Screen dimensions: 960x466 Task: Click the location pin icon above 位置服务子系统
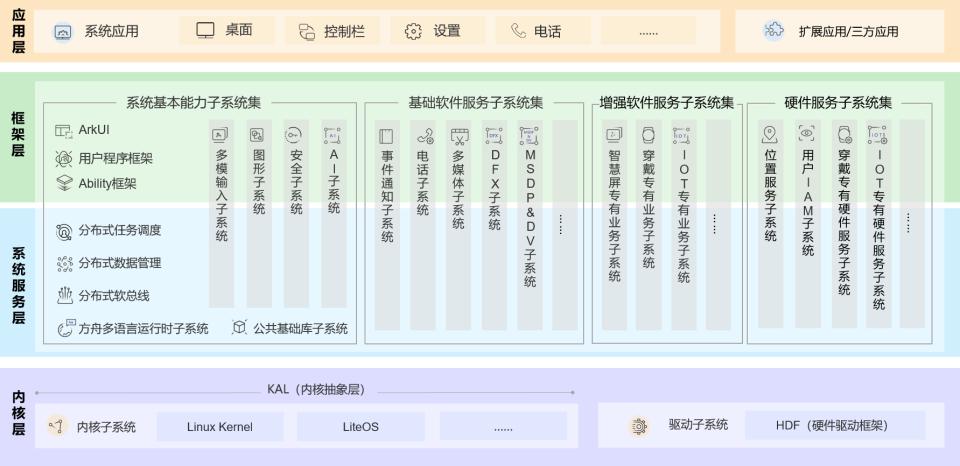(x=769, y=134)
